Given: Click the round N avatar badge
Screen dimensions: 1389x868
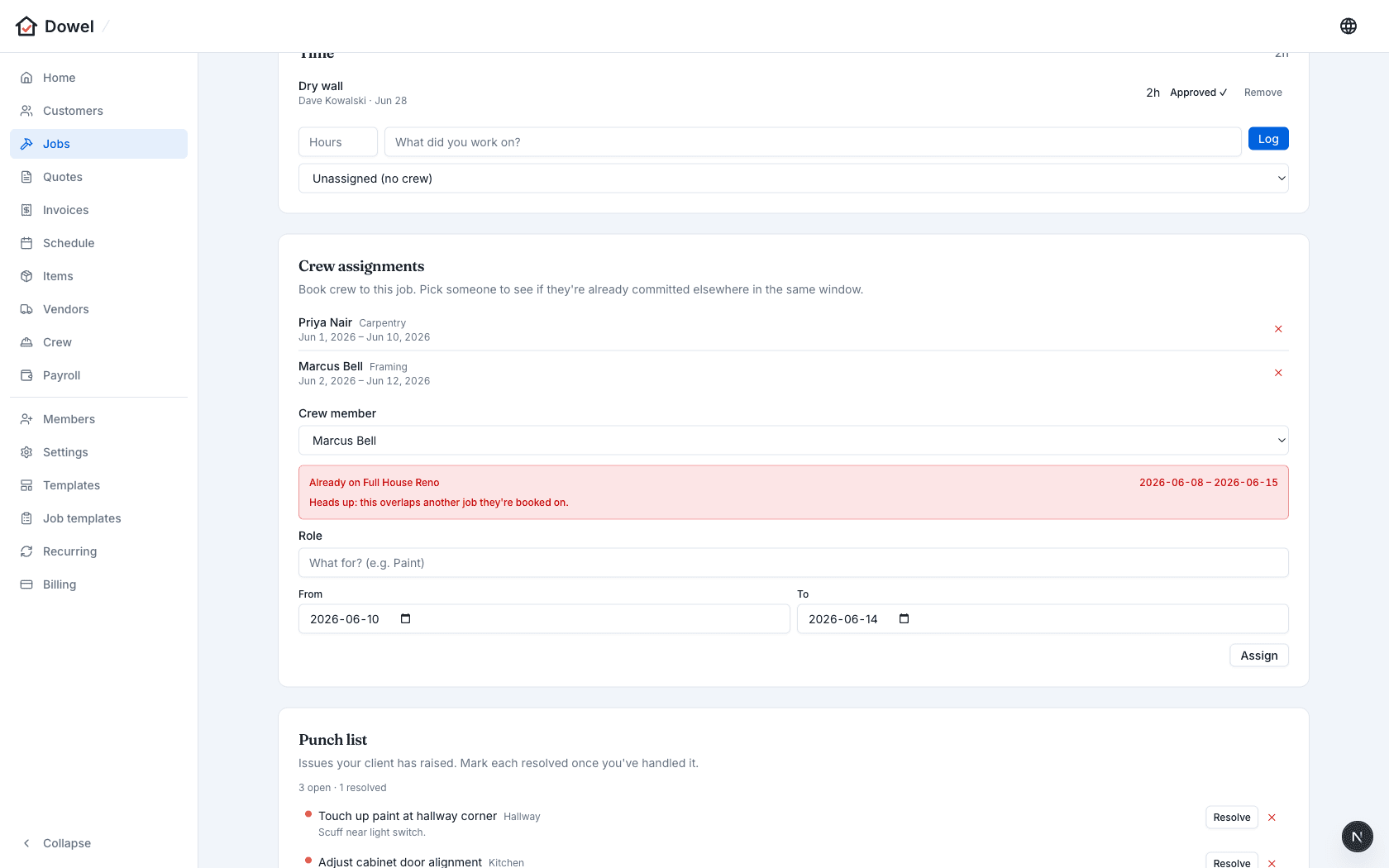Looking at the screenshot, I should tap(1357, 837).
